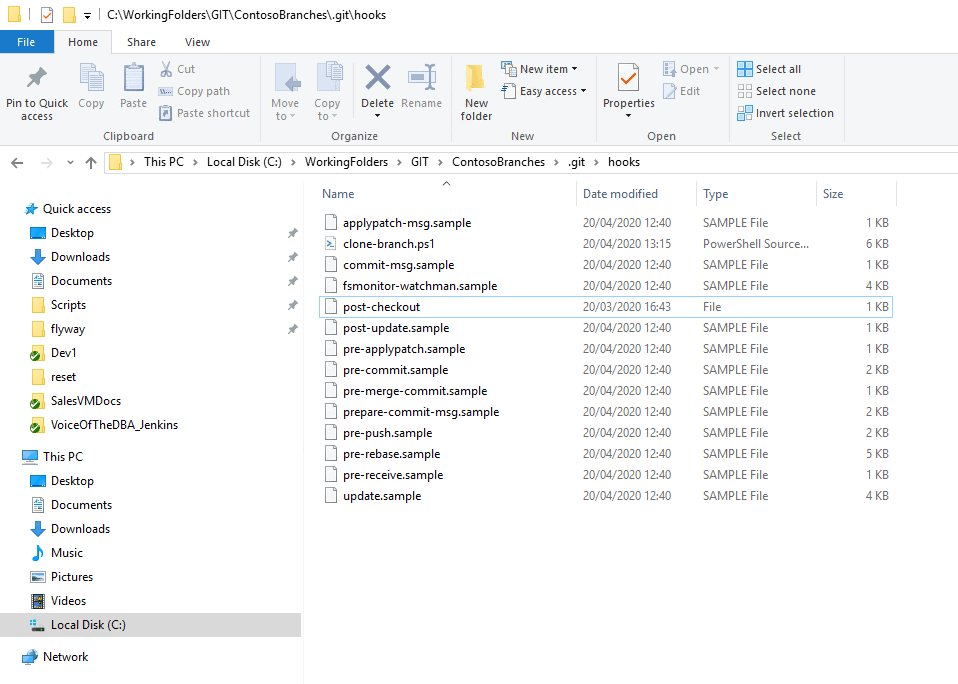Select pre-push.sample file

click(x=605, y=432)
